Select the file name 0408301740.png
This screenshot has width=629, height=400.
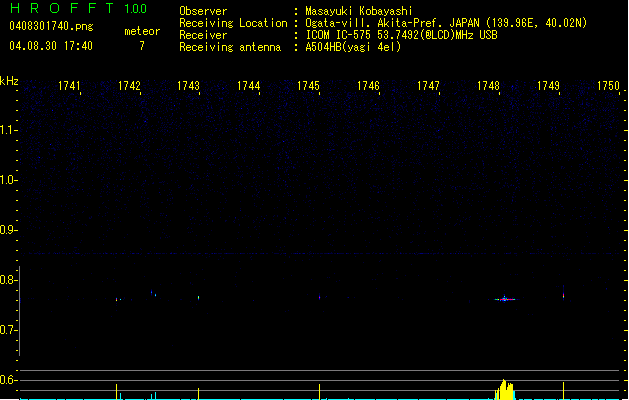51,26
